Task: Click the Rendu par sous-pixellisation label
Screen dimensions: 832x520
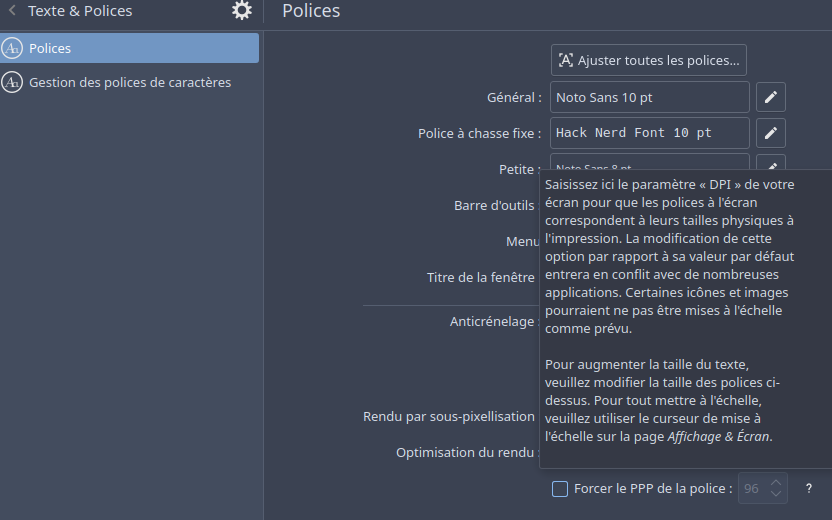Action: click(449, 417)
